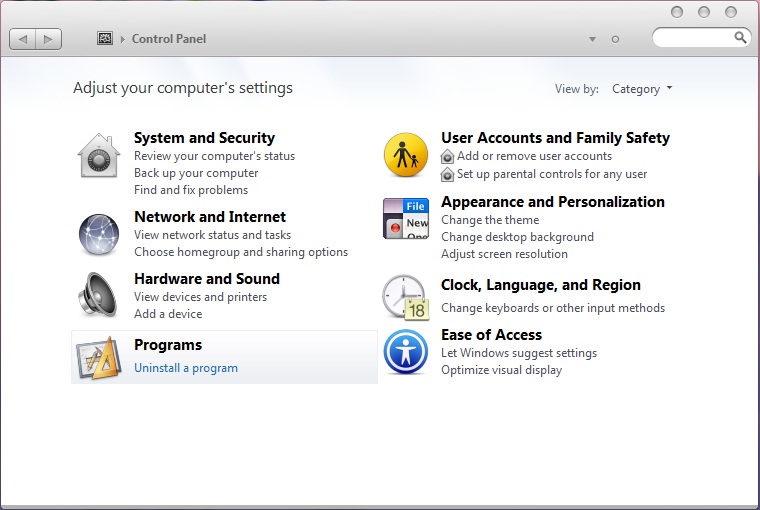Expand the breadcrumb arrow before Control Panel

123,39
